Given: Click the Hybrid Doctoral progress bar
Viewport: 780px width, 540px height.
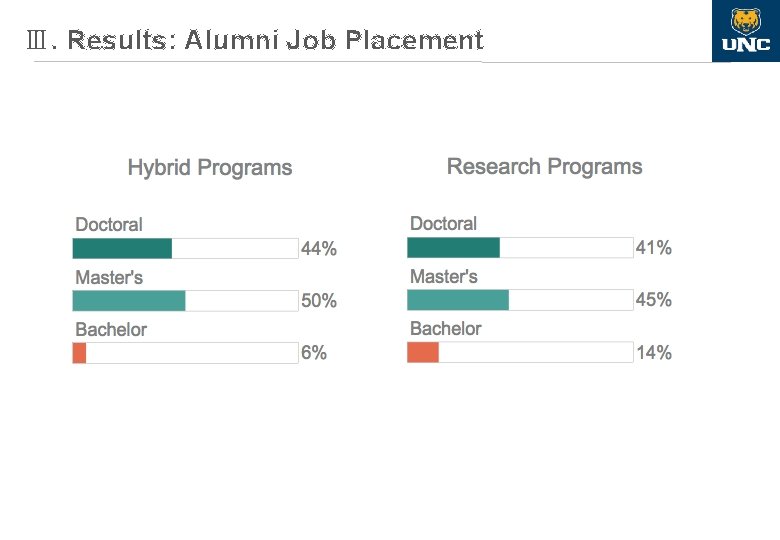Looking at the screenshot, I should pyautogui.click(x=185, y=249).
